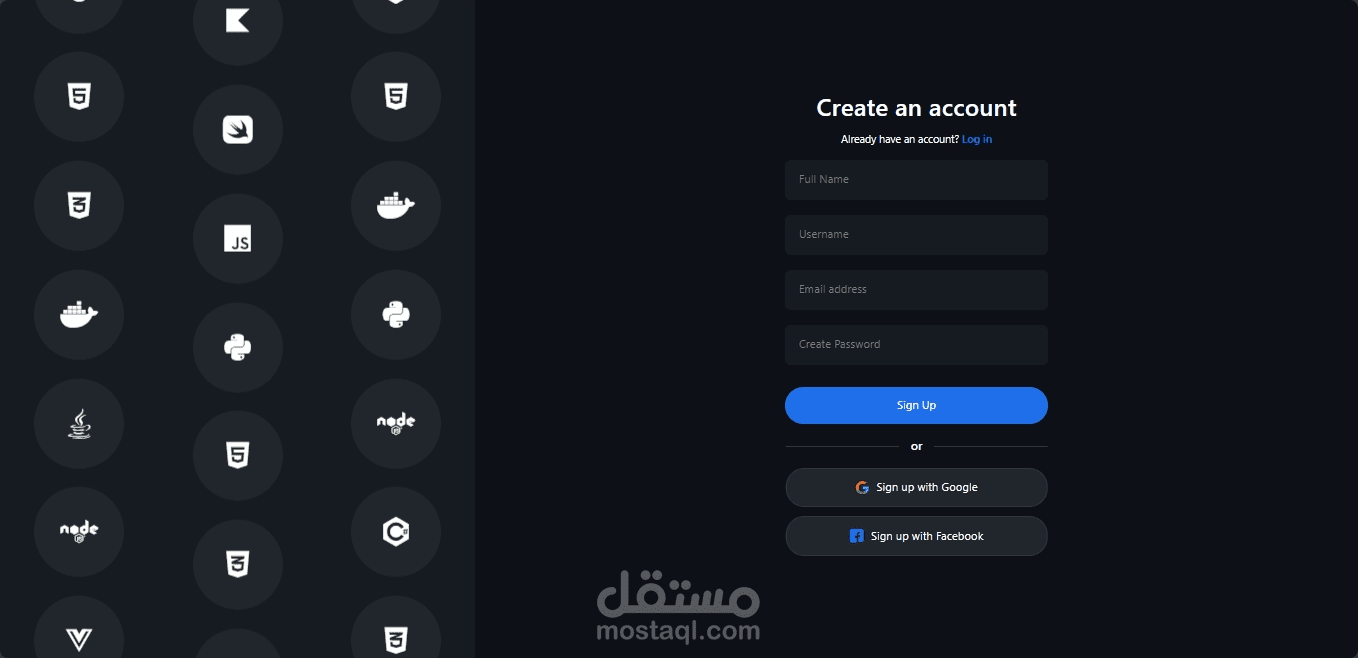Click the C# hexagon icon

click(x=396, y=533)
